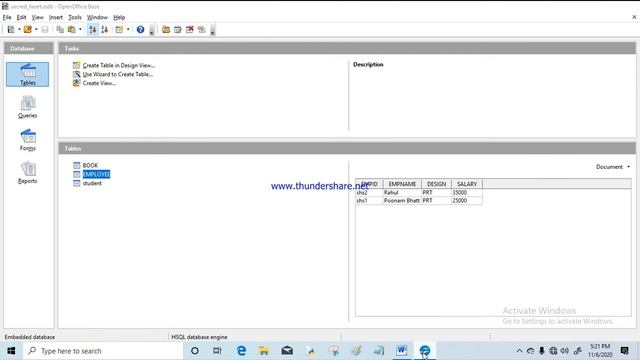640x360 pixels.
Task: Click the Rename table toolbar icon
Action: click(202, 29)
